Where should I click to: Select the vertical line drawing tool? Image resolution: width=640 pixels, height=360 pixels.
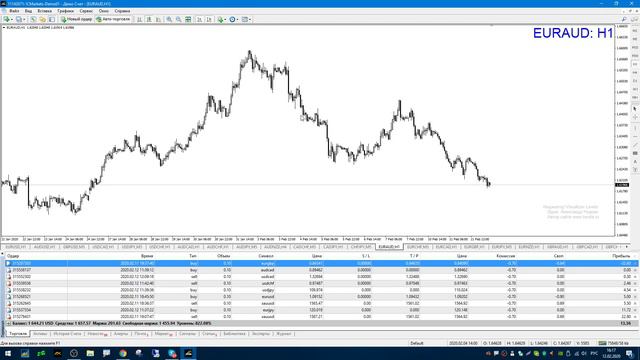(635, 128)
